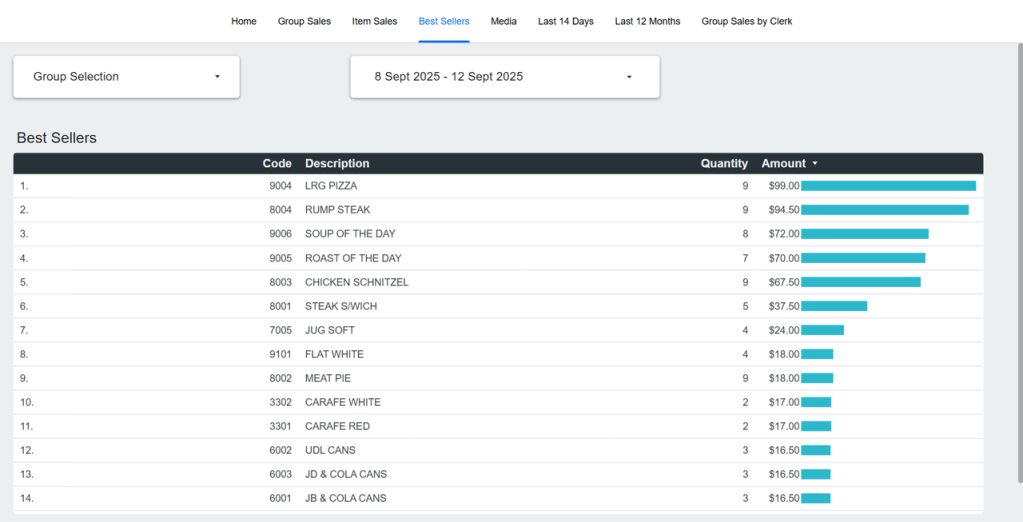Expand the Group Selection dropdown
This screenshot has width=1023, height=522.
(126, 77)
